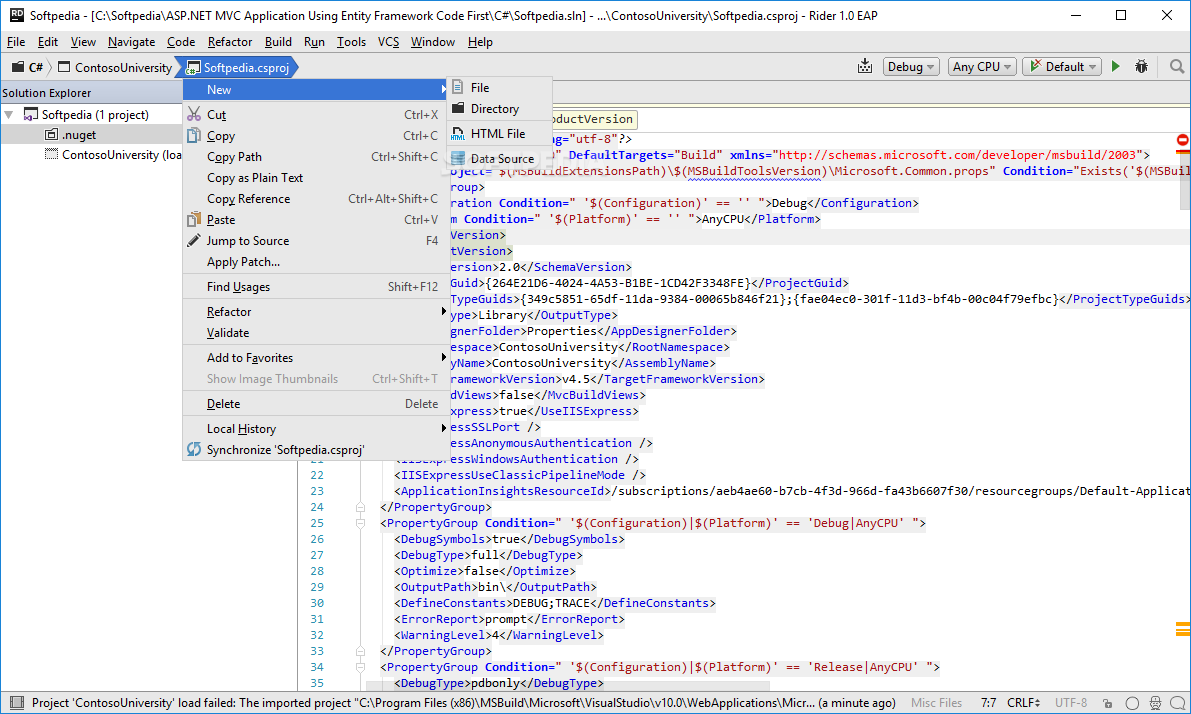Change UTF-8 encoding in status bar
This screenshot has width=1191, height=714.
[1071, 703]
